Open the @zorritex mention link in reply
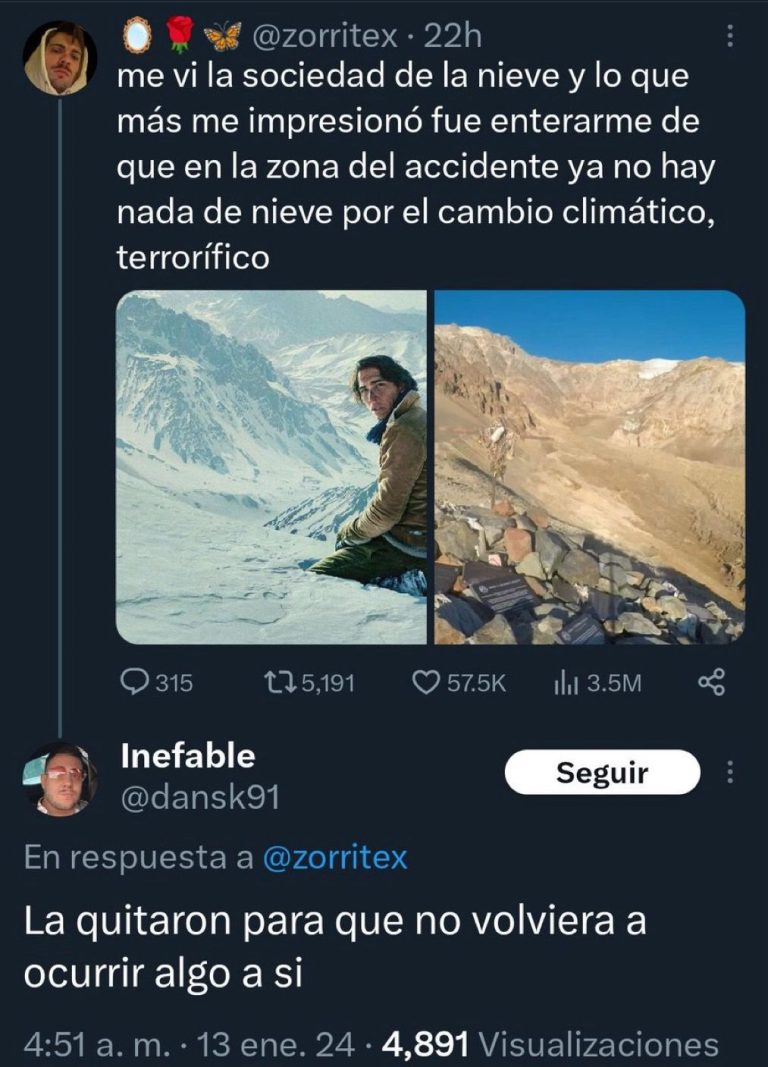 point(334,858)
